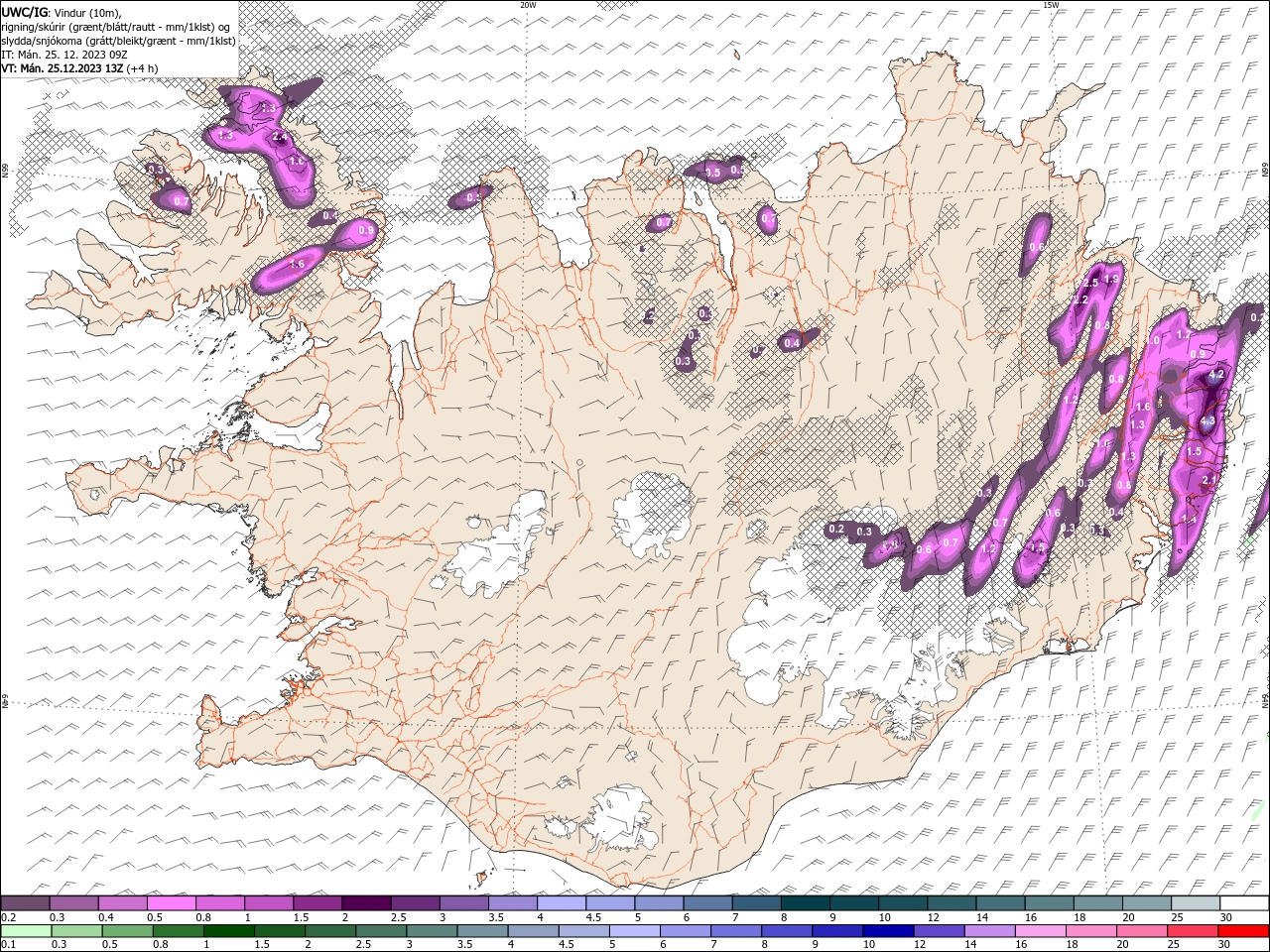Click the '12' label in the bottom legend row
The image size is (1270, 952).
pyautogui.click(x=920, y=945)
